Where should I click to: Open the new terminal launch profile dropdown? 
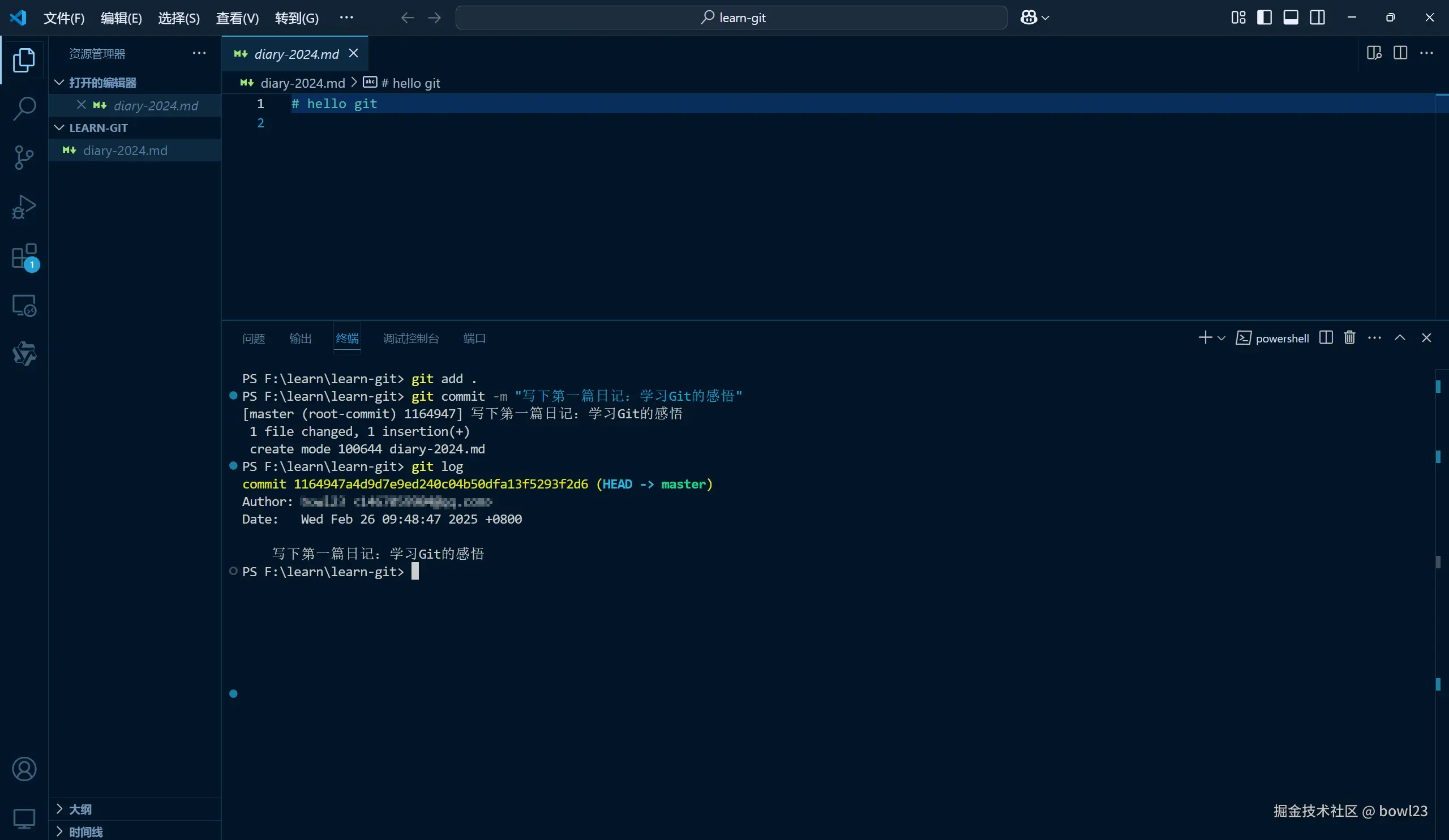pos(1221,338)
